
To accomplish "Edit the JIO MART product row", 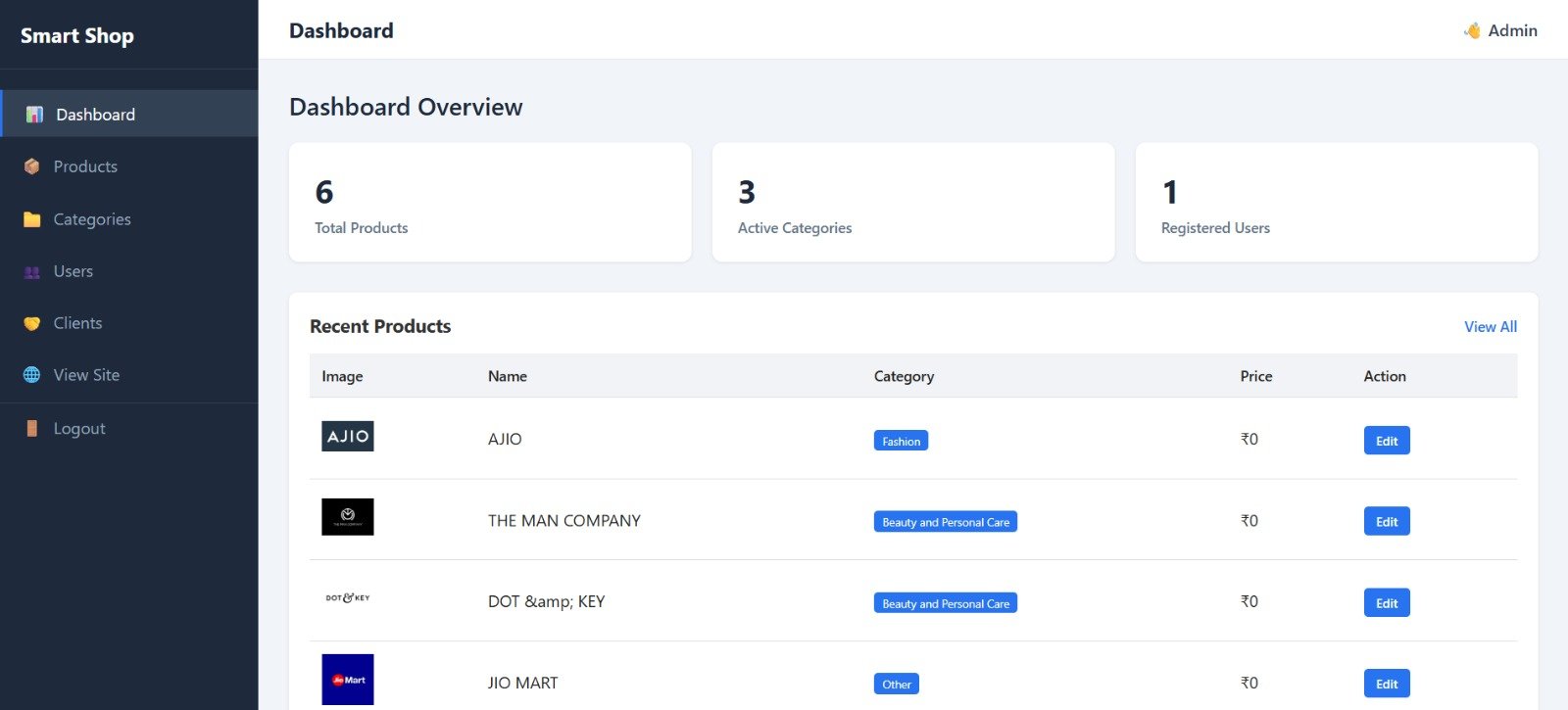I will point(1386,684).
